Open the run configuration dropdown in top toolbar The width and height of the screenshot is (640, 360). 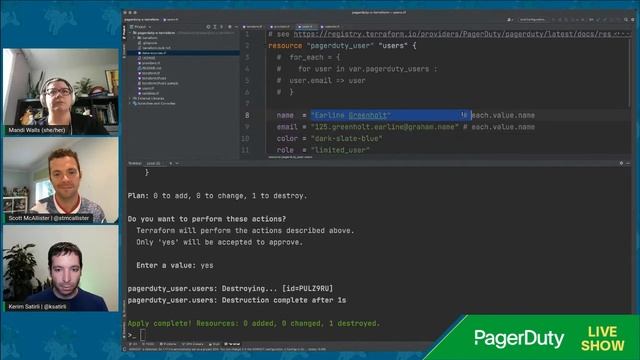[x=533, y=19]
